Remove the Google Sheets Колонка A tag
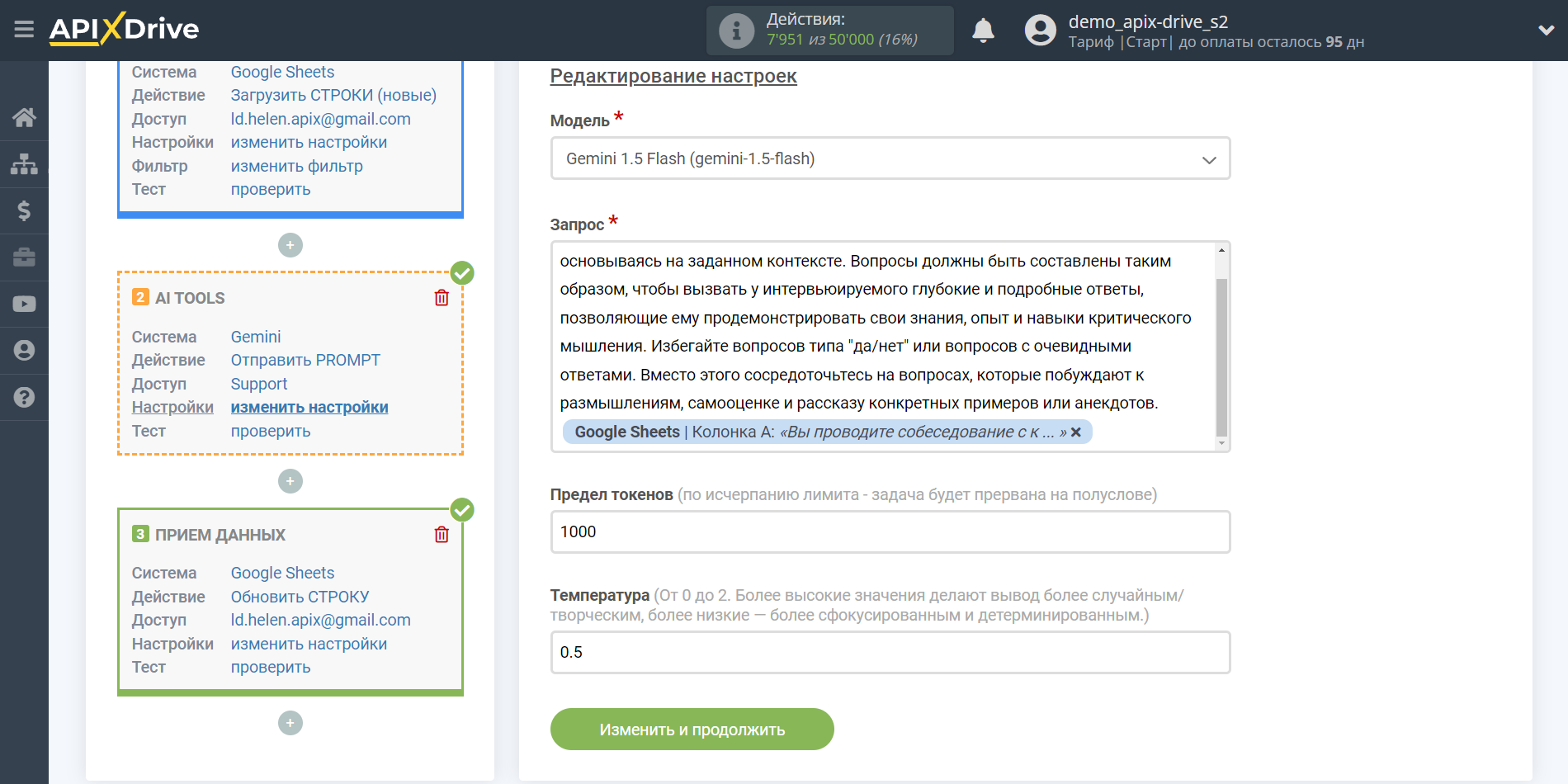 click(1075, 432)
